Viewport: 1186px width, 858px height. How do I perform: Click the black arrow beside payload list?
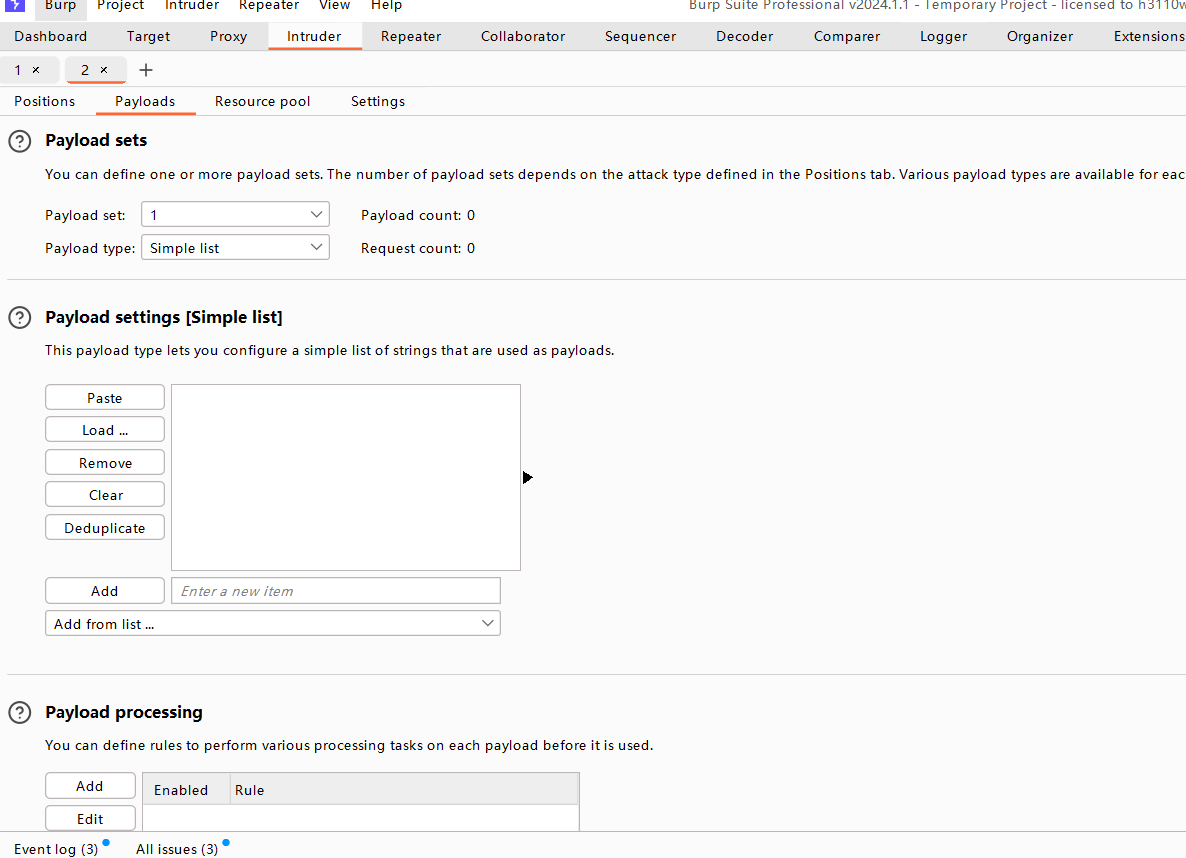click(x=527, y=478)
